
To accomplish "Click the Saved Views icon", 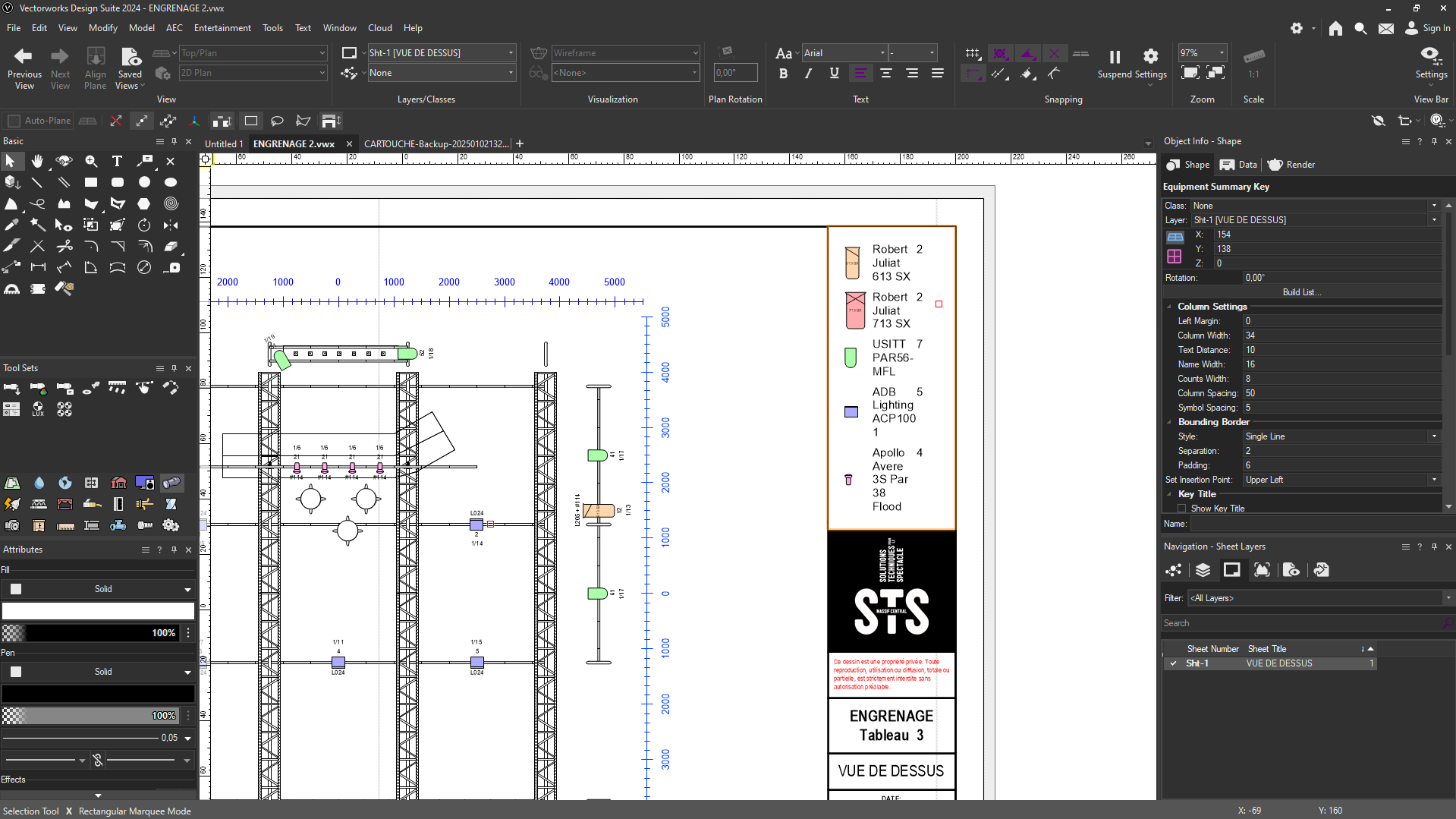I will [131, 58].
